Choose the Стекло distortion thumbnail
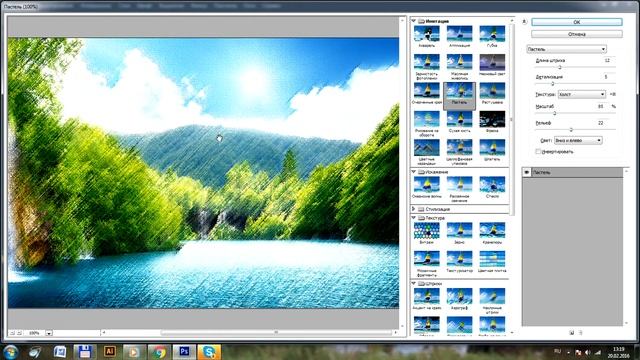 (x=492, y=184)
